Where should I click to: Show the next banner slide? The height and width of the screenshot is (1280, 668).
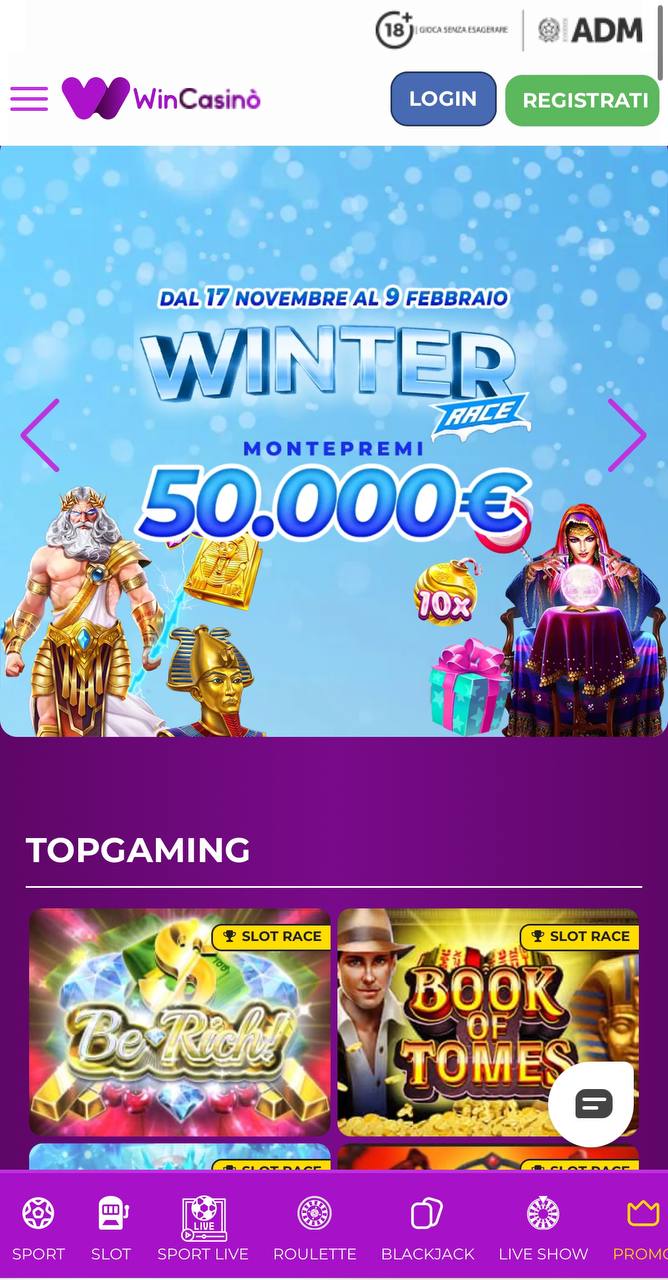click(627, 435)
